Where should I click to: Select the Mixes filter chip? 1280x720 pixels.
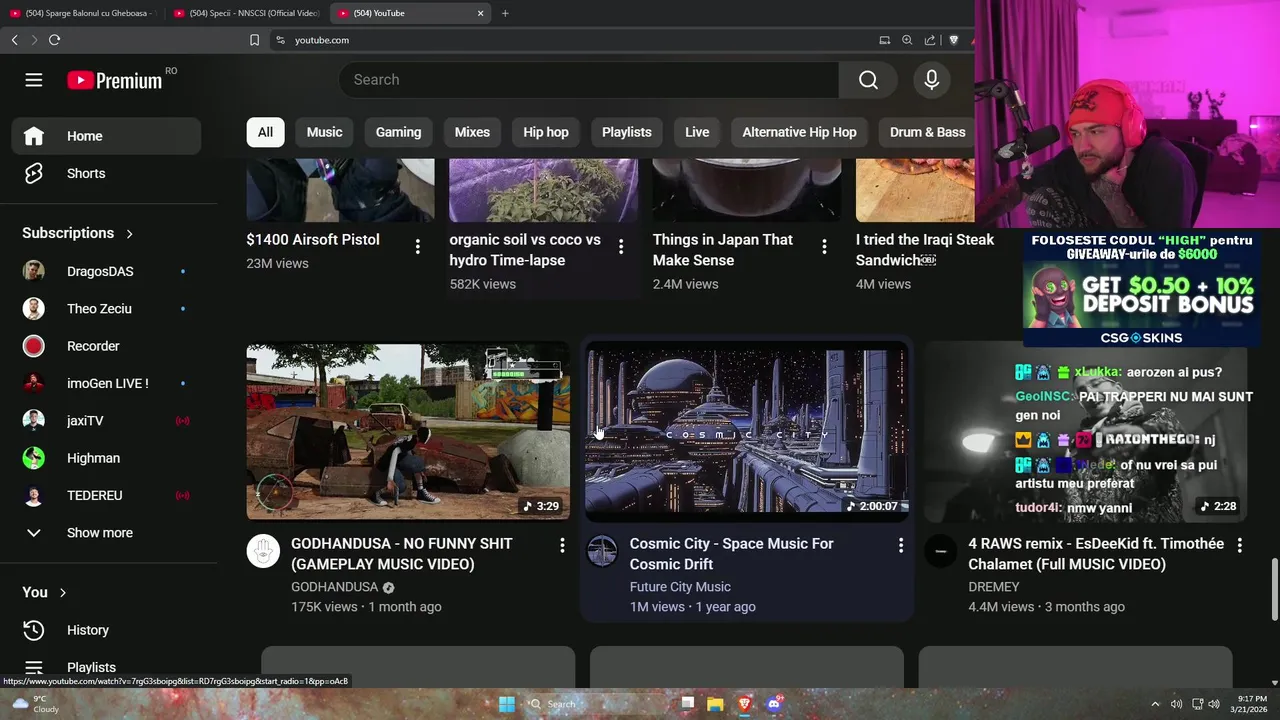[472, 132]
